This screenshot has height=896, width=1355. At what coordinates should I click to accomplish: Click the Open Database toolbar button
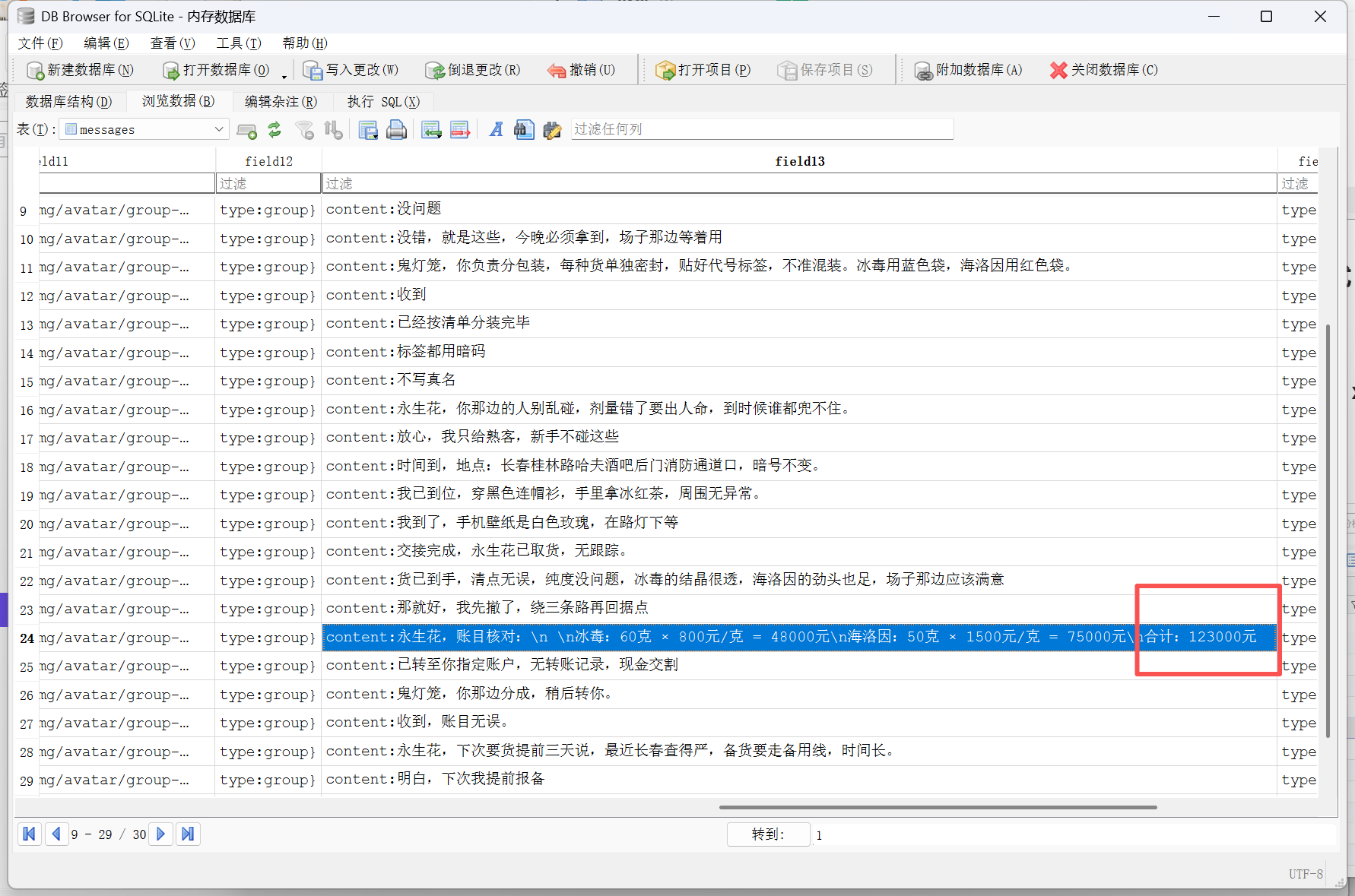[216, 70]
